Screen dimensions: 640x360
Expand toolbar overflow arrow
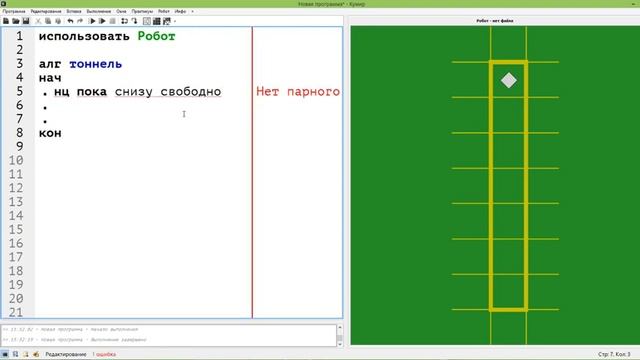pos(175,21)
